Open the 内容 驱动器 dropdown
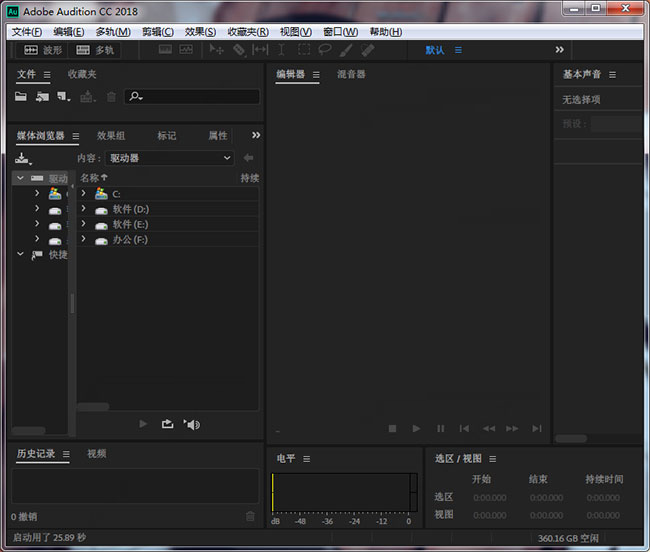Screen dimensions: 650x552 (170, 158)
